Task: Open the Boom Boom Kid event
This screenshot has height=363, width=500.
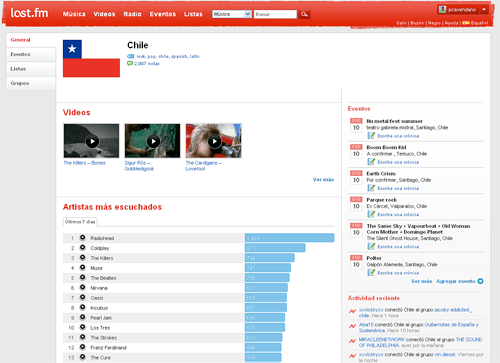Action: pyautogui.click(x=386, y=147)
